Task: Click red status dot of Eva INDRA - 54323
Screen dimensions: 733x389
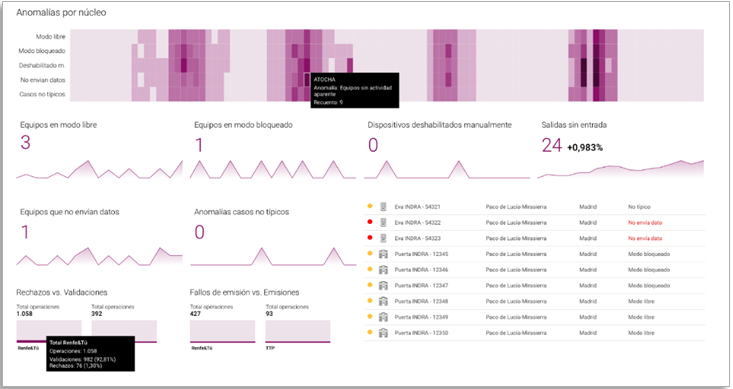Action: tap(370, 238)
